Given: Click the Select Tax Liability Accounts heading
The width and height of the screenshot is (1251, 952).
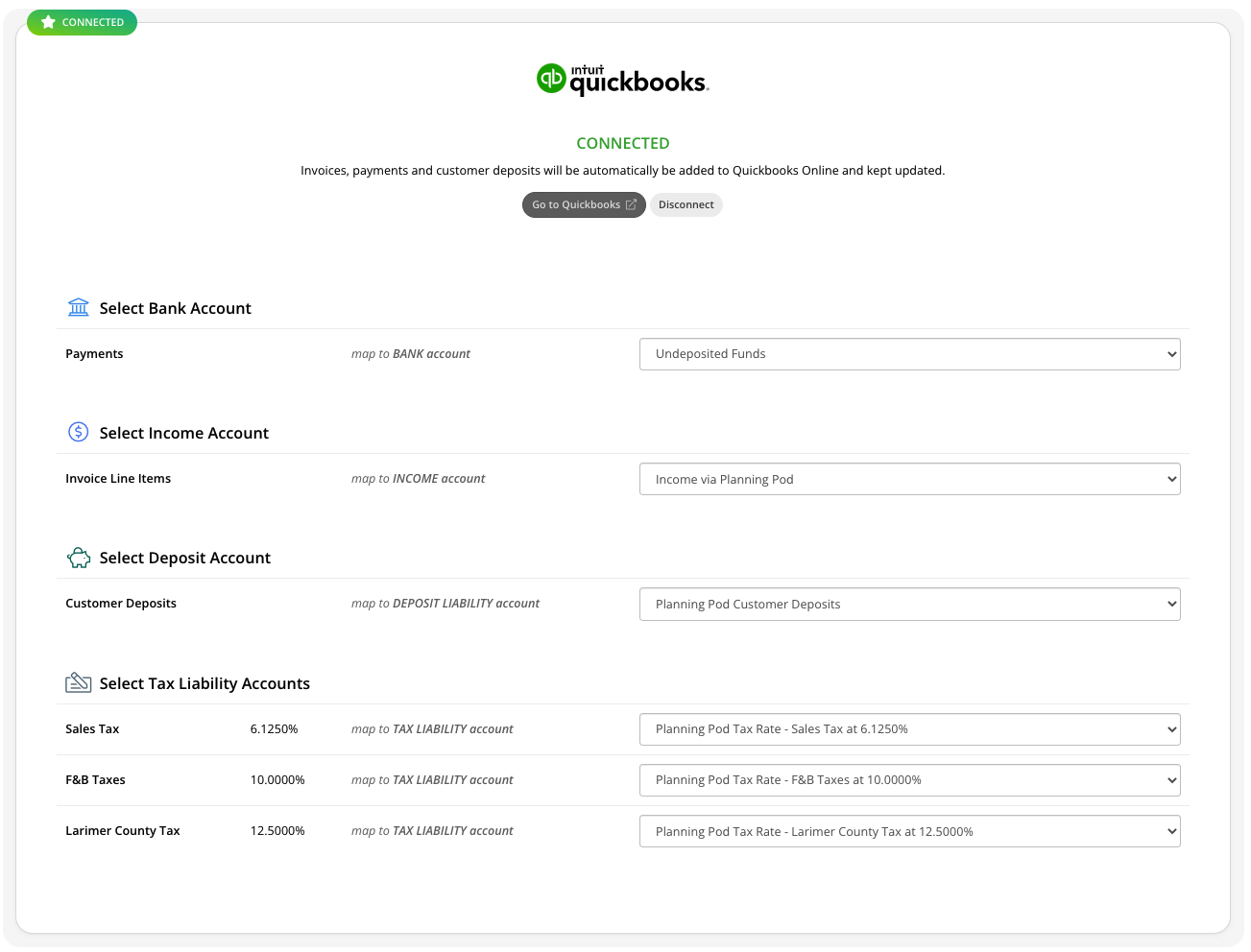Looking at the screenshot, I should pyautogui.click(x=204, y=683).
